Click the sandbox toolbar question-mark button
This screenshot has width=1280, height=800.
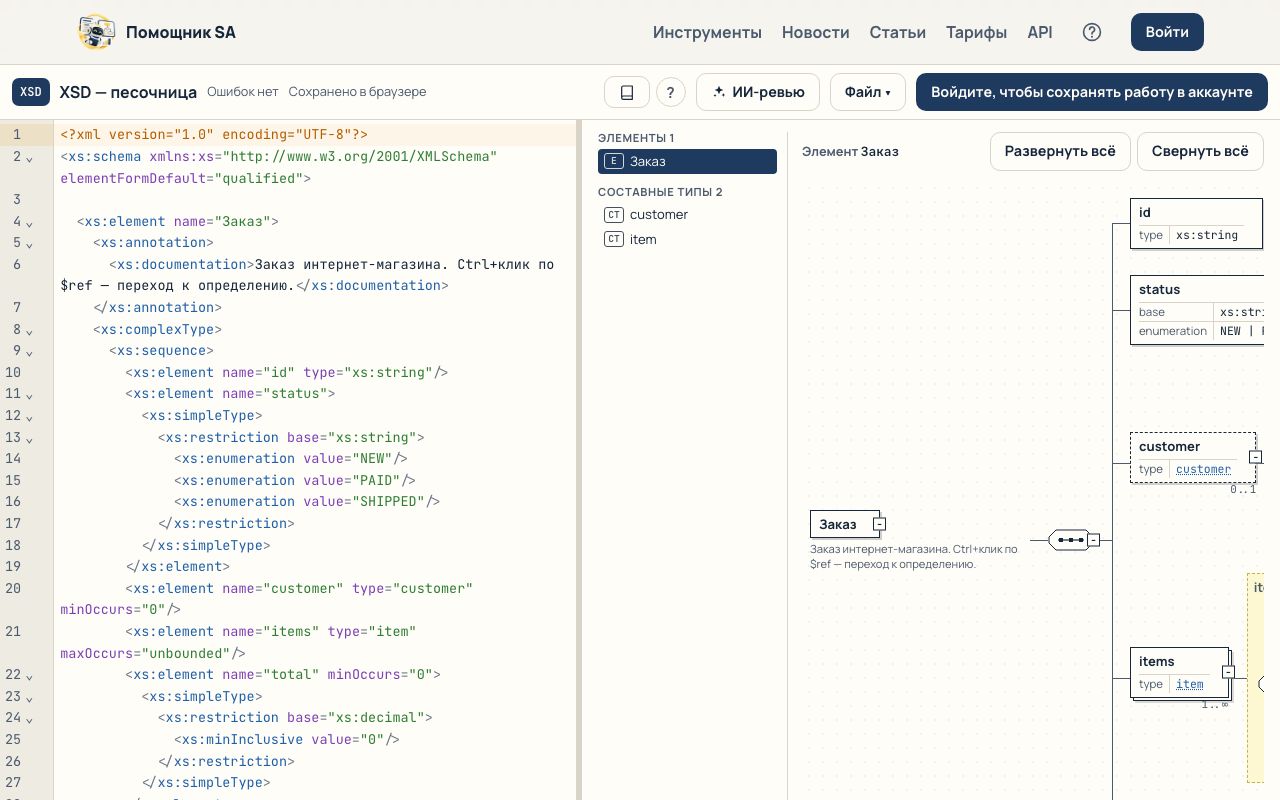coord(671,92)
